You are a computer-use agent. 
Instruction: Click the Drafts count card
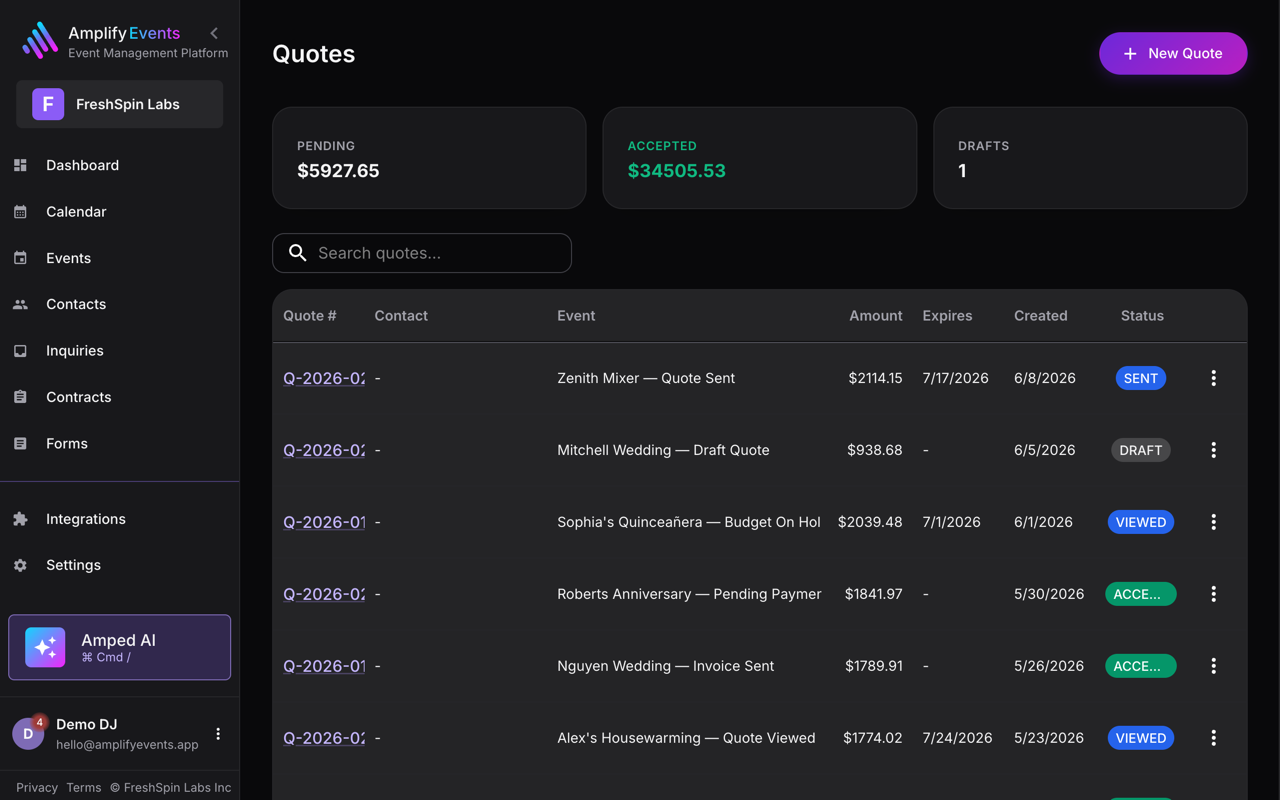click(x=1090, y=158)
